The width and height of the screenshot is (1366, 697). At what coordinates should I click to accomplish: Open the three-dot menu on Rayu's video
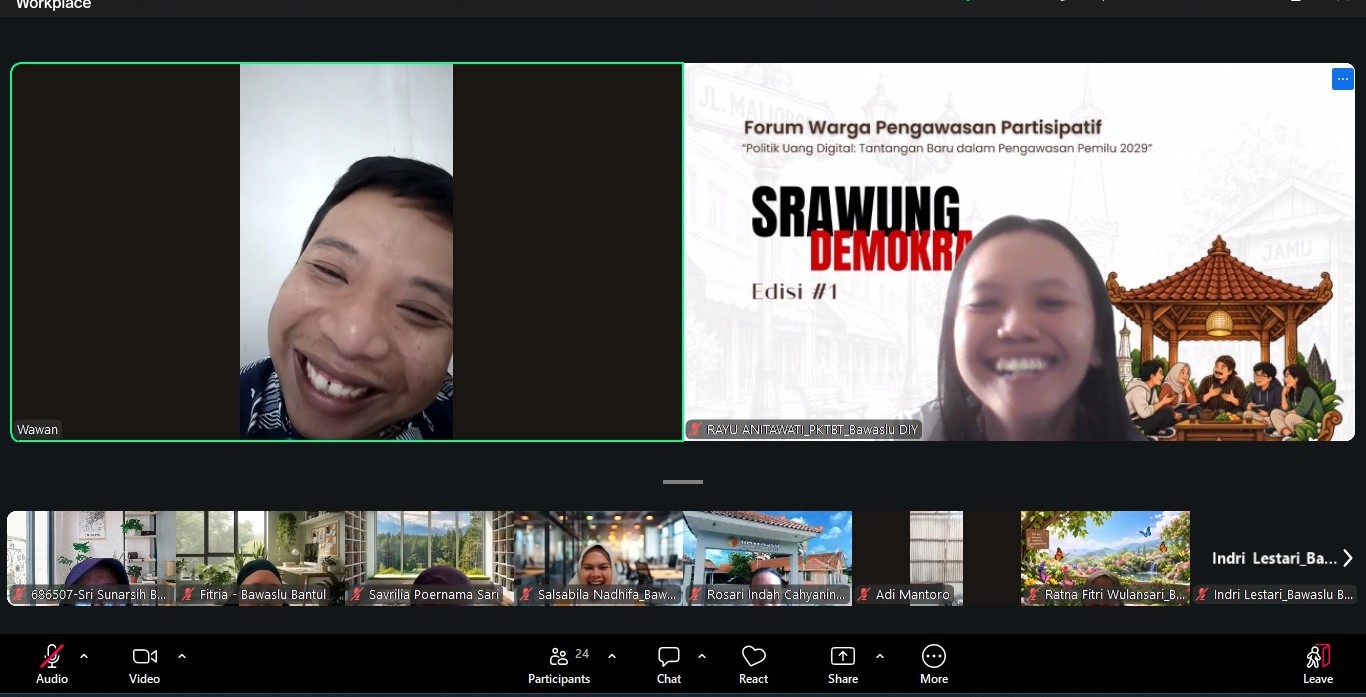point(1342,79)
